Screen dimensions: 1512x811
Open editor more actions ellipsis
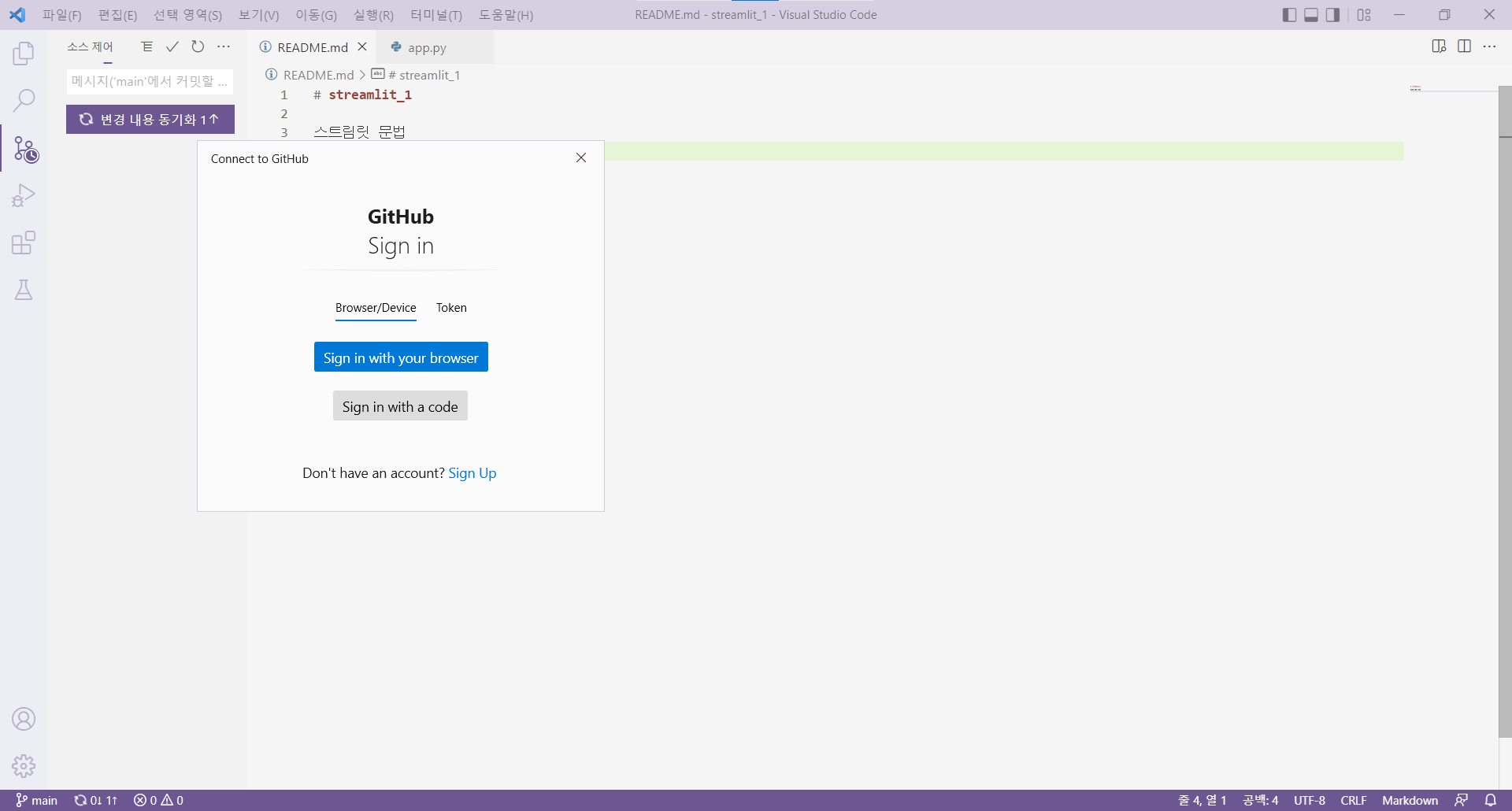pyautogui.click(x=1489, y=46)
